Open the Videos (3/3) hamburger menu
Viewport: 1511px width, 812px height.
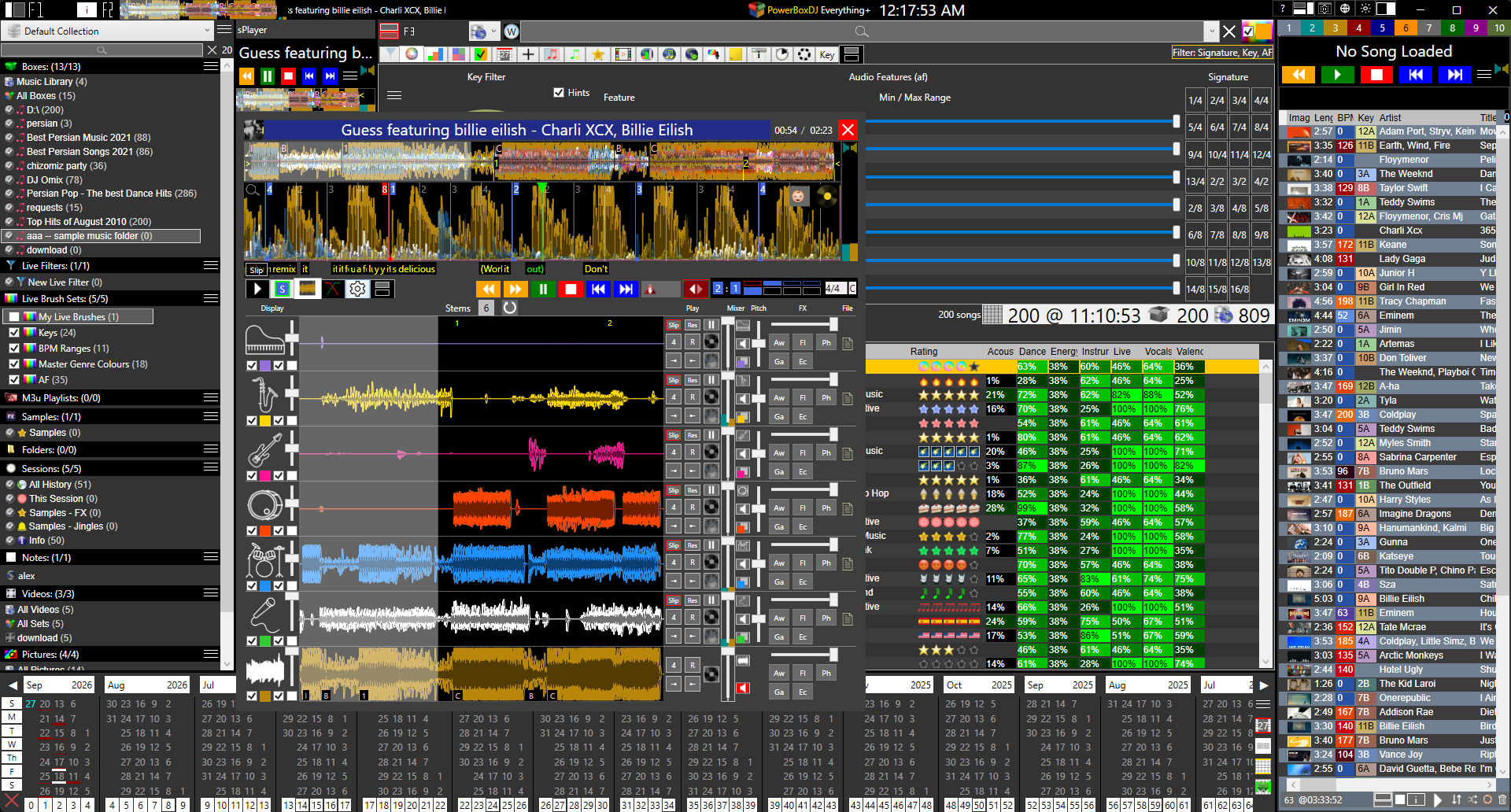211,593
